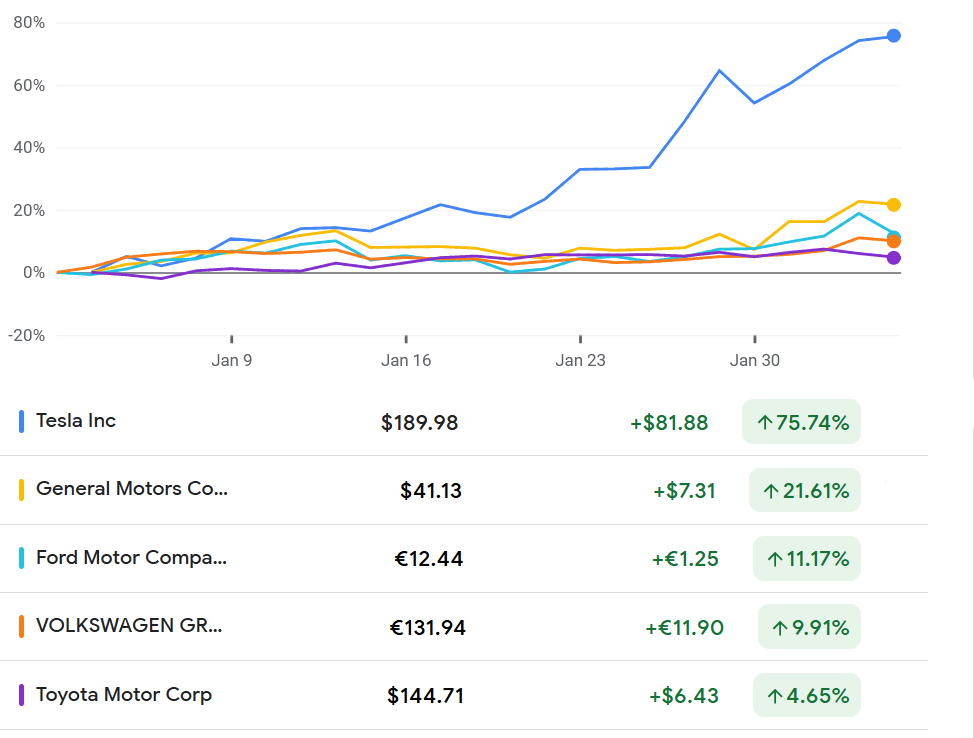Click the +$6.43 change value
This screenshot has width=974, height=738.
(x=684, y=696)
